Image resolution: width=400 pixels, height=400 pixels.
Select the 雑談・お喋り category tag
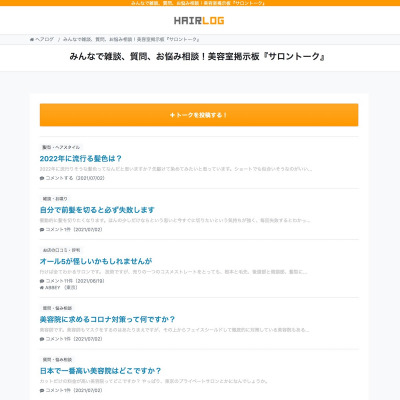(x=55, y=199)
